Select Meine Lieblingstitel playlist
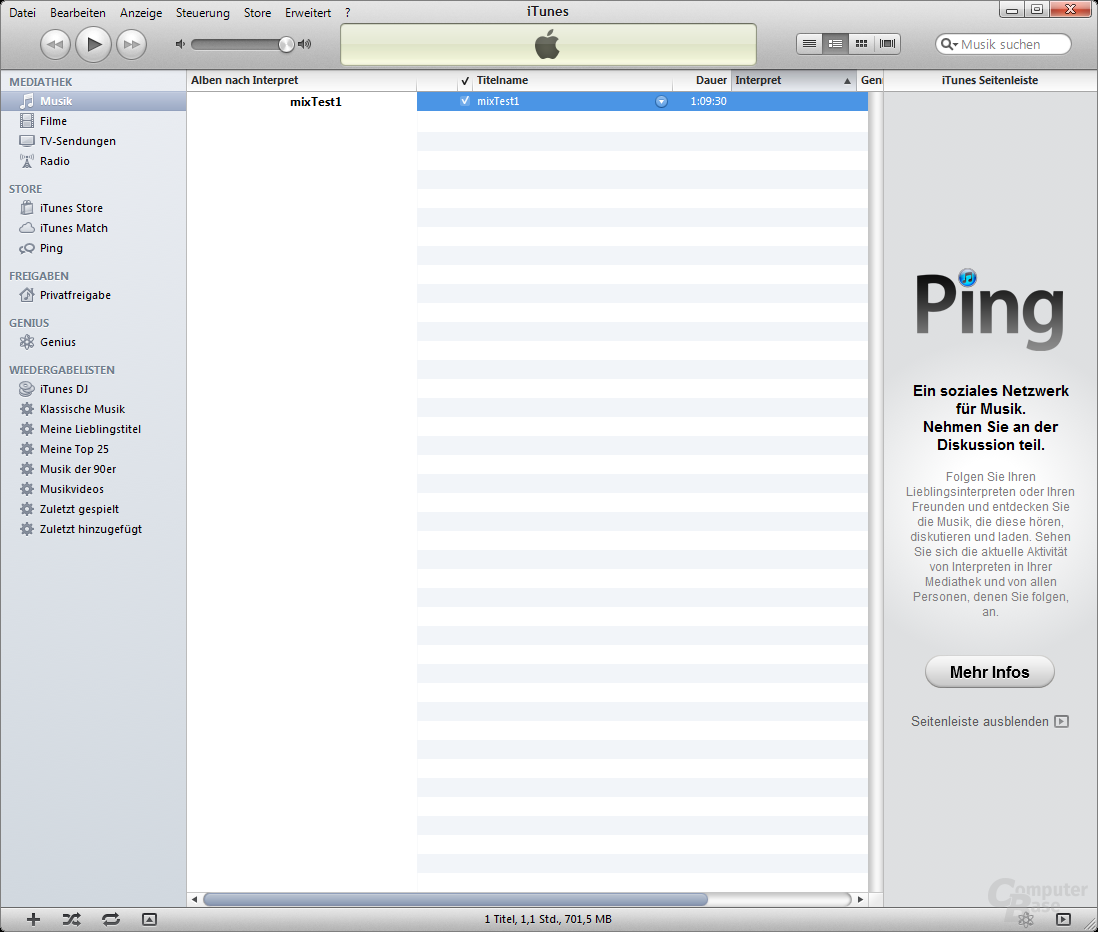This screenshot has height=932, width=1098. point(93,429)
